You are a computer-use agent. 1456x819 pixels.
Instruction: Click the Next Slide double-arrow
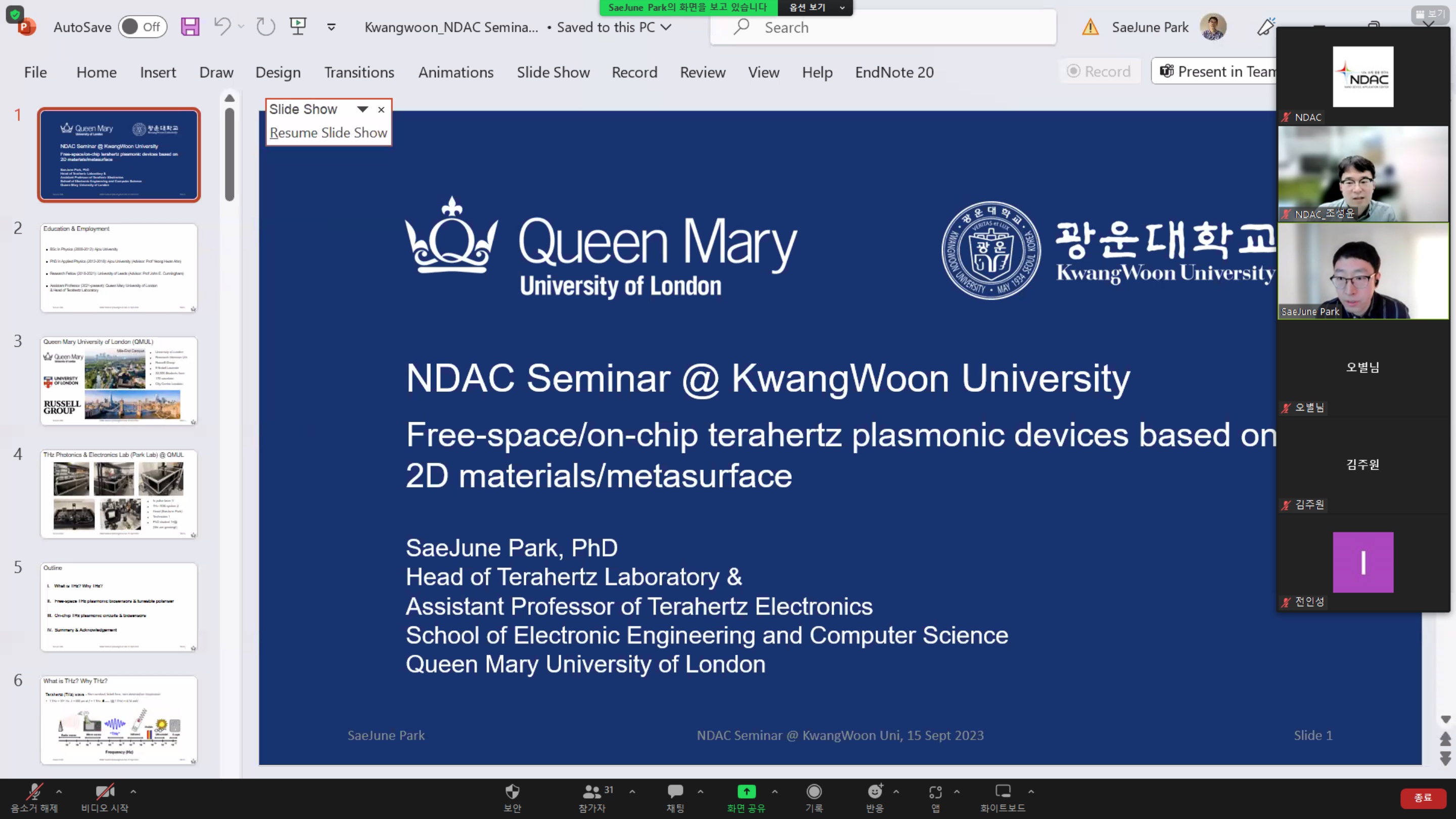click(x=1445, y=758)
